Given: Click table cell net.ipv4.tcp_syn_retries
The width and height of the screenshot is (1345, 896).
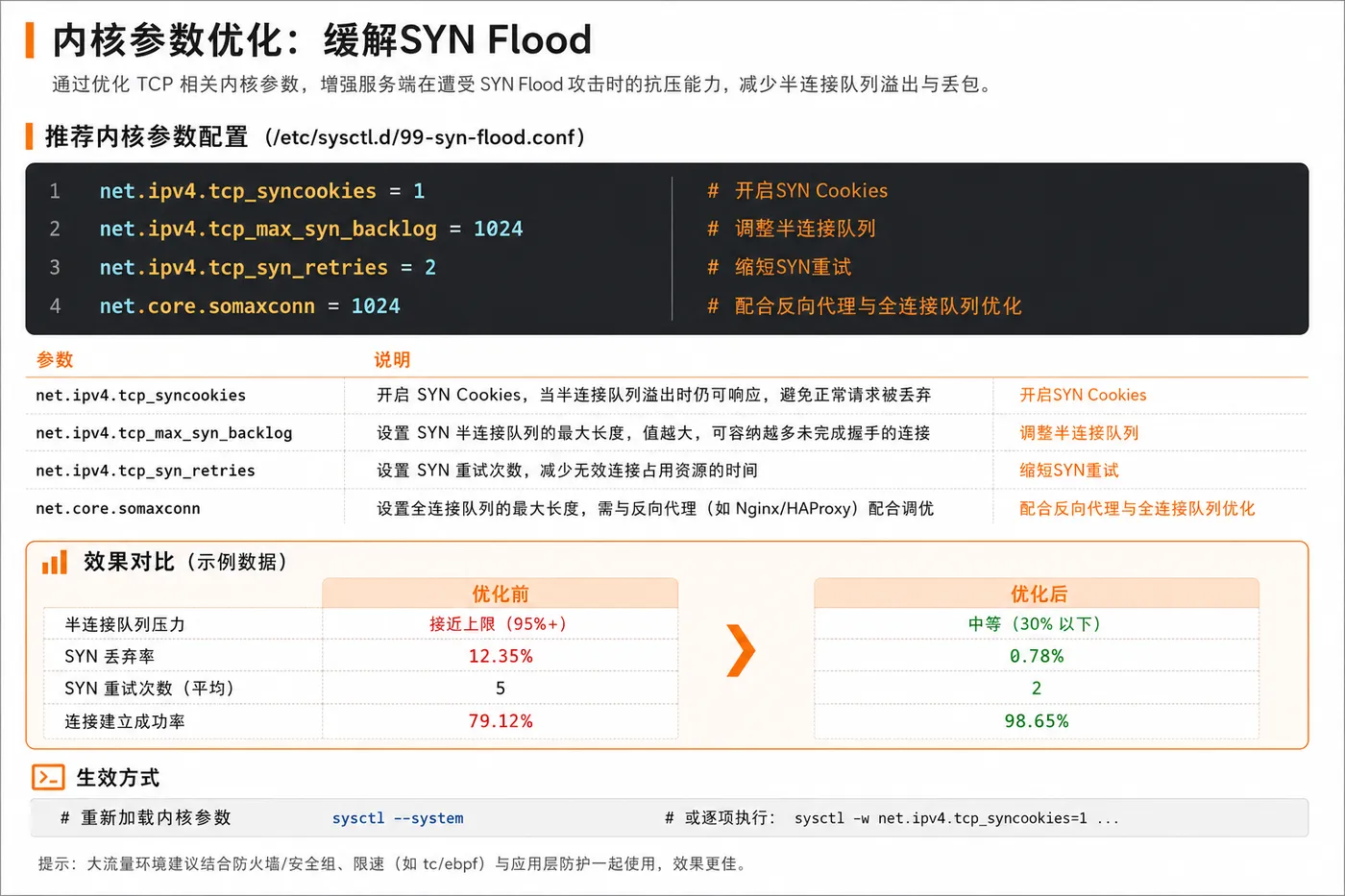Looking at the screenshot, I should tap(145, 471).
